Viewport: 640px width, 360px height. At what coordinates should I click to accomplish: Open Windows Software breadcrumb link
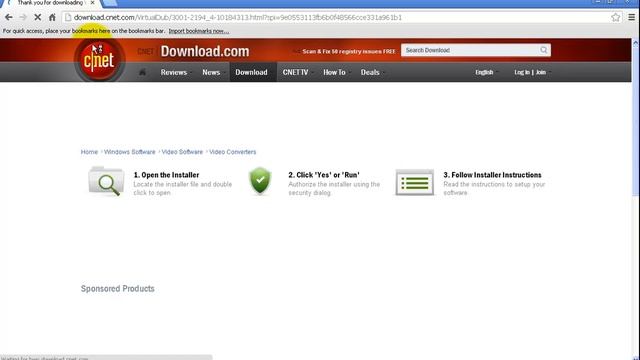129,152
